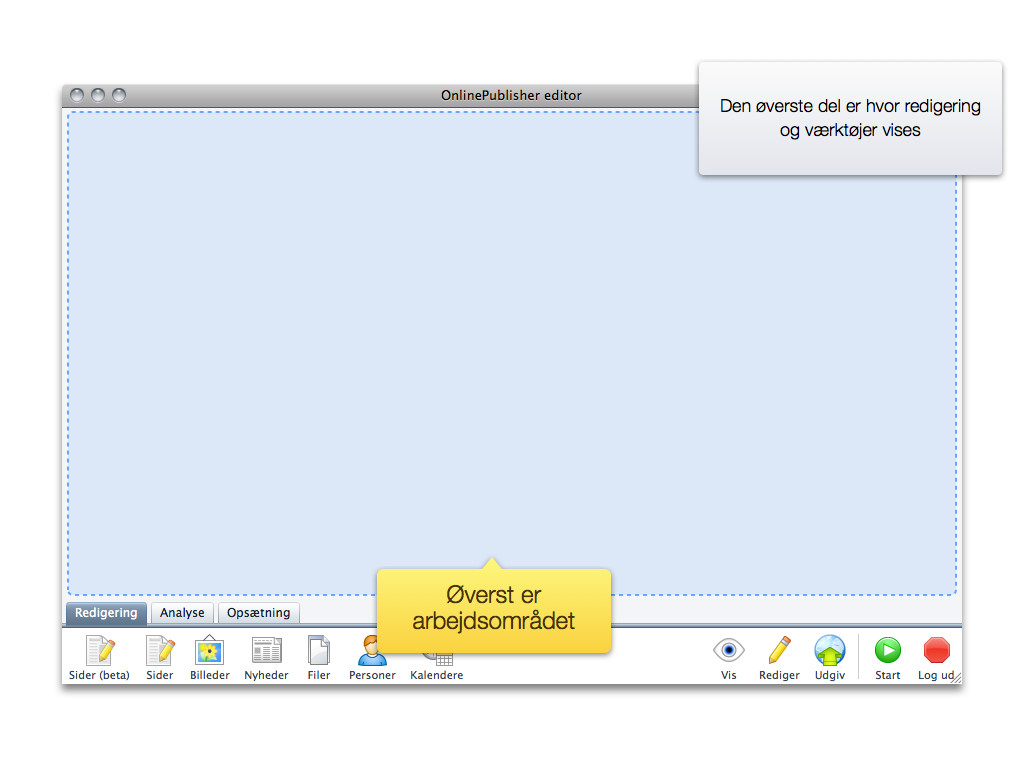The image size is (1024, 768).
Task: Open the Opsætning tab
Action: click(258, 613)
